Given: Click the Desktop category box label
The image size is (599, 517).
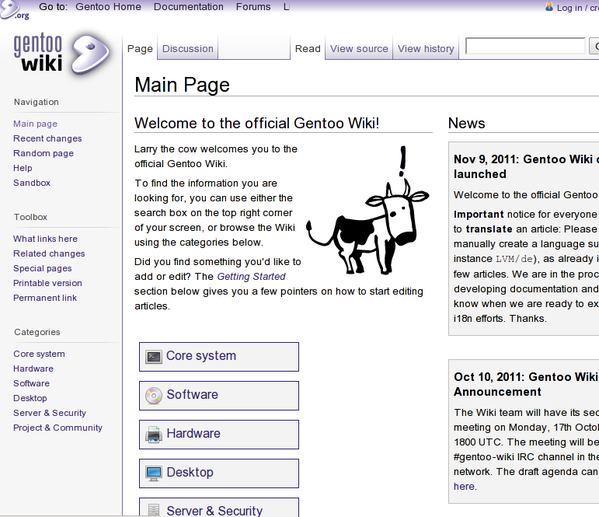Looking at the screenshot, I should pyautogui.click(x=190, y=473).
